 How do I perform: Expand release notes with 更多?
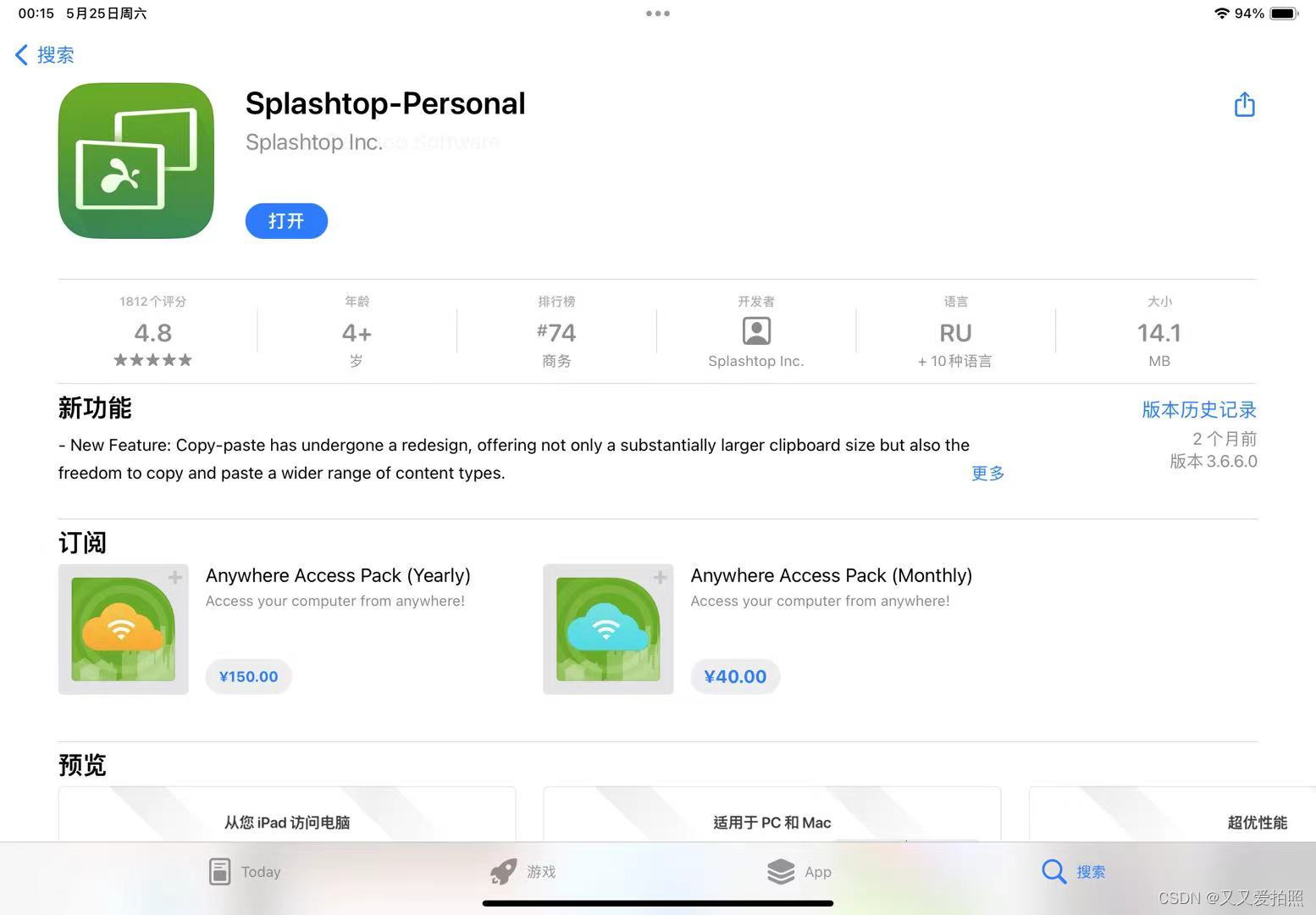(987, 473)
